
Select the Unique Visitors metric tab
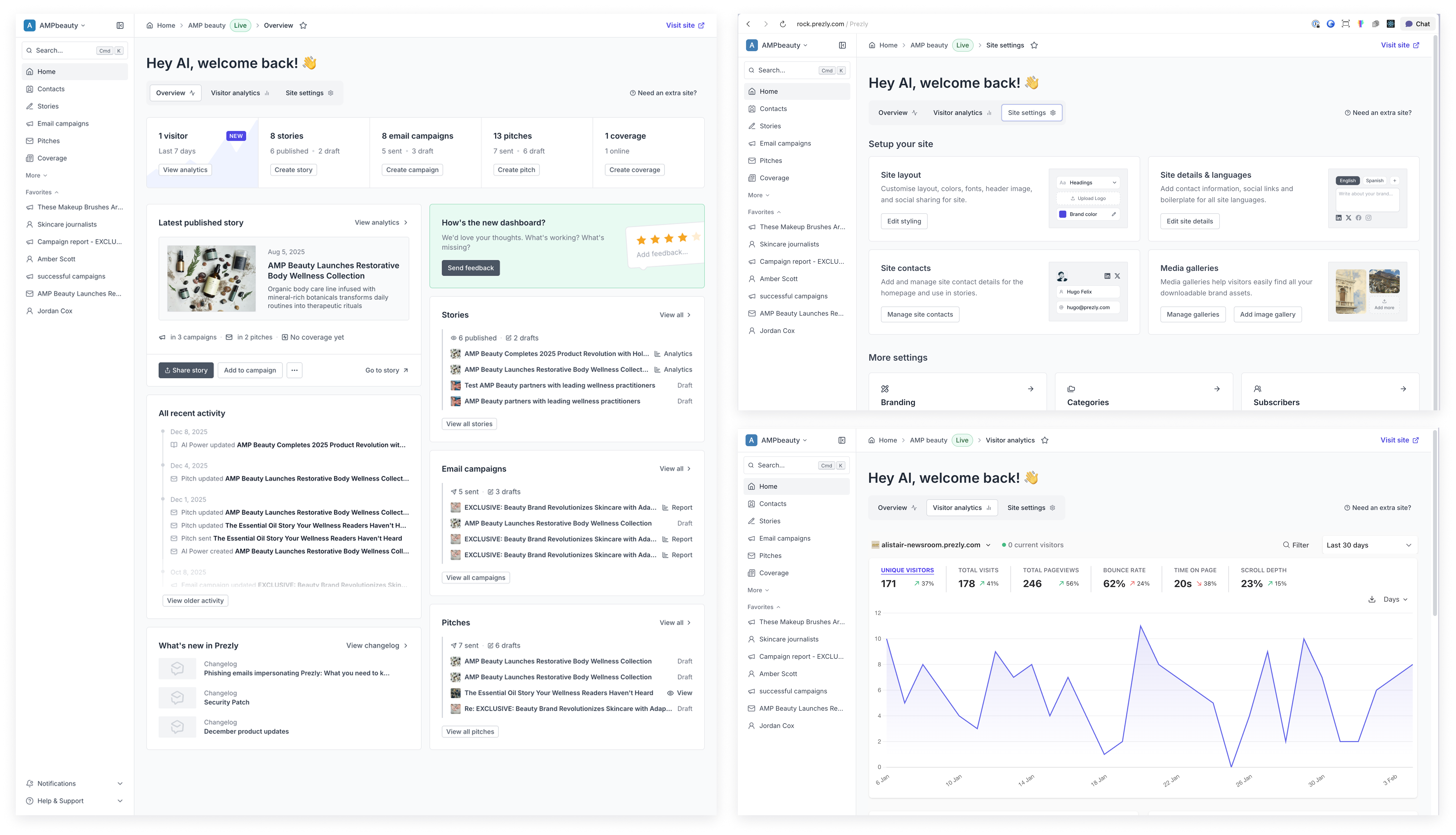click(907, 570)
